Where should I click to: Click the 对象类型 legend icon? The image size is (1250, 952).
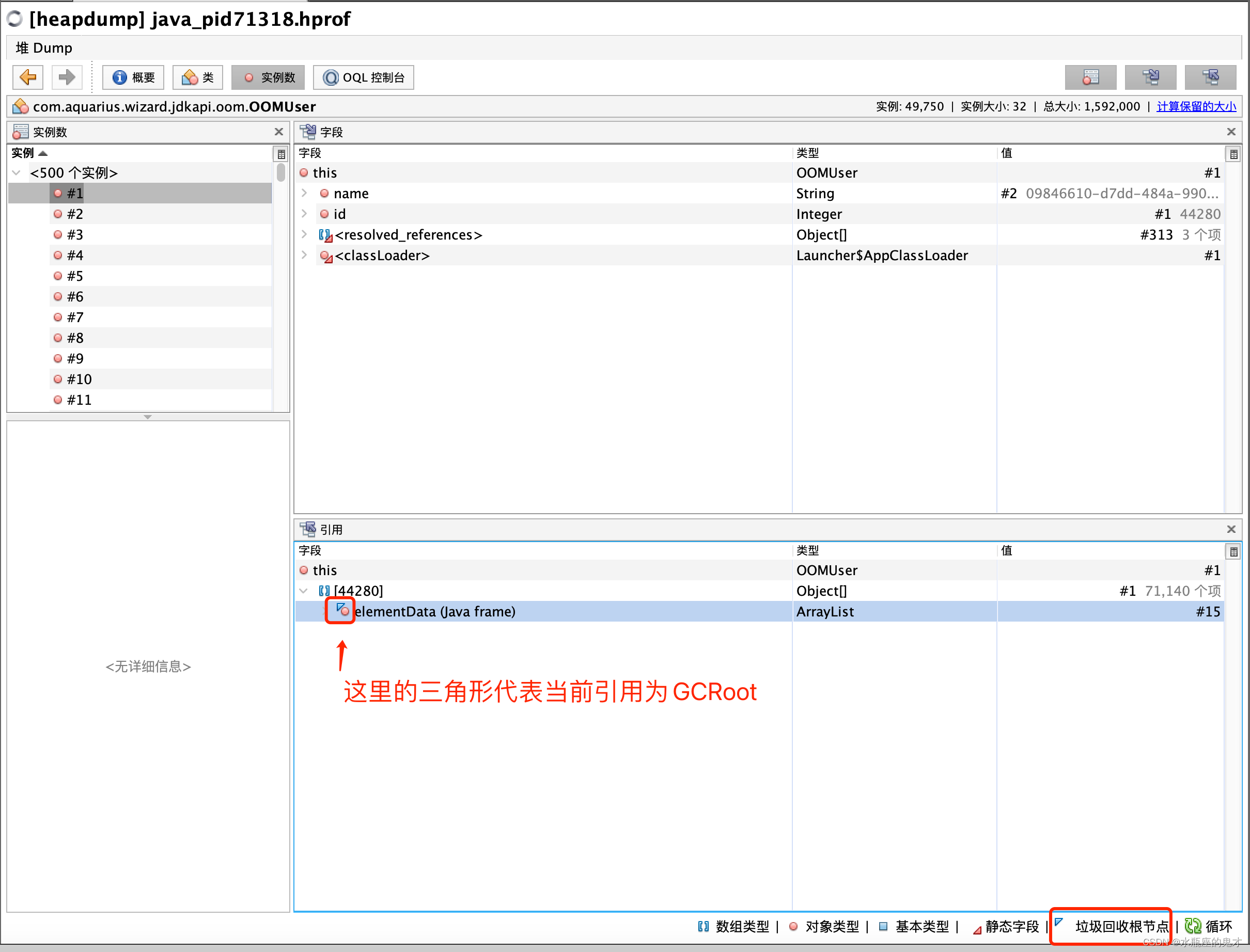[x=793, y=927]
